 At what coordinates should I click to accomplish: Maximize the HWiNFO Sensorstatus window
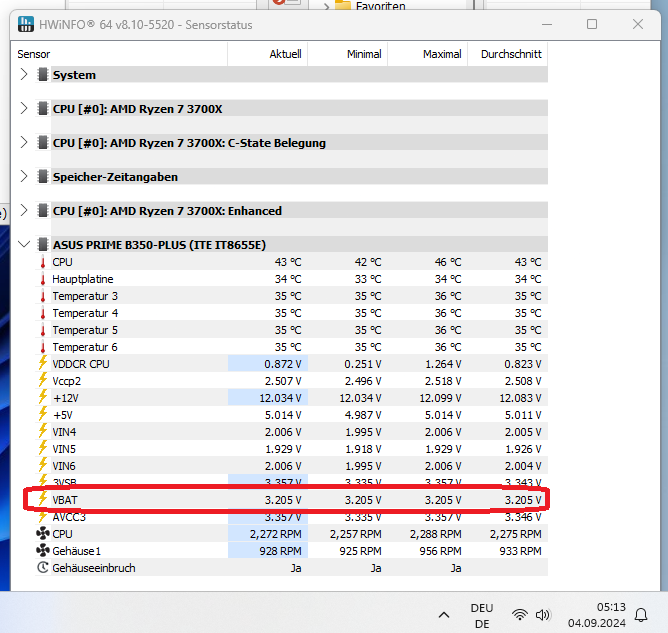[592, 24]
